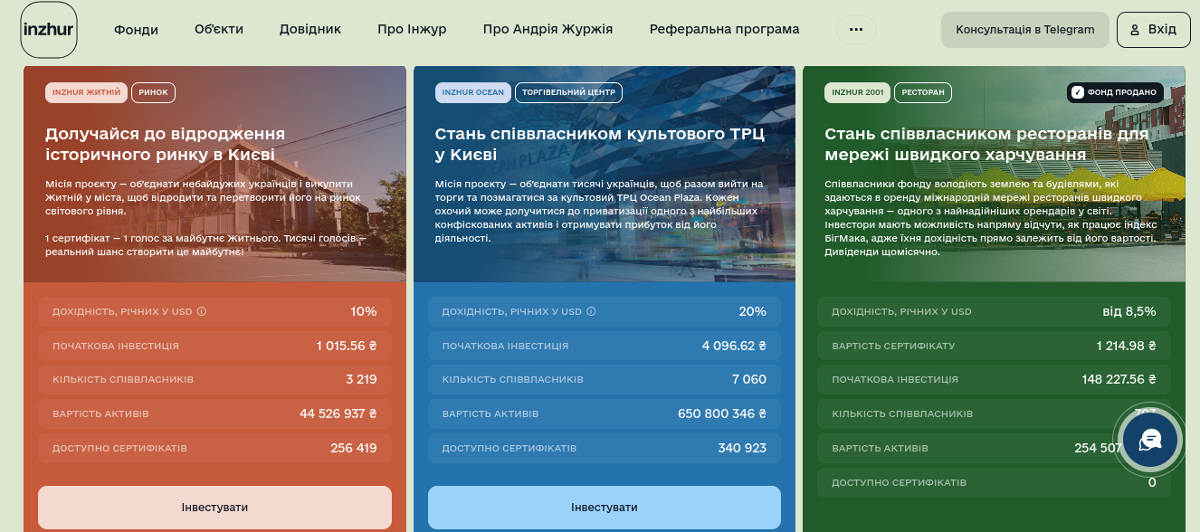Screen dimensions: 1200x532
Task: Click the 7 060 co-owners value
Action: coord(749,380)
